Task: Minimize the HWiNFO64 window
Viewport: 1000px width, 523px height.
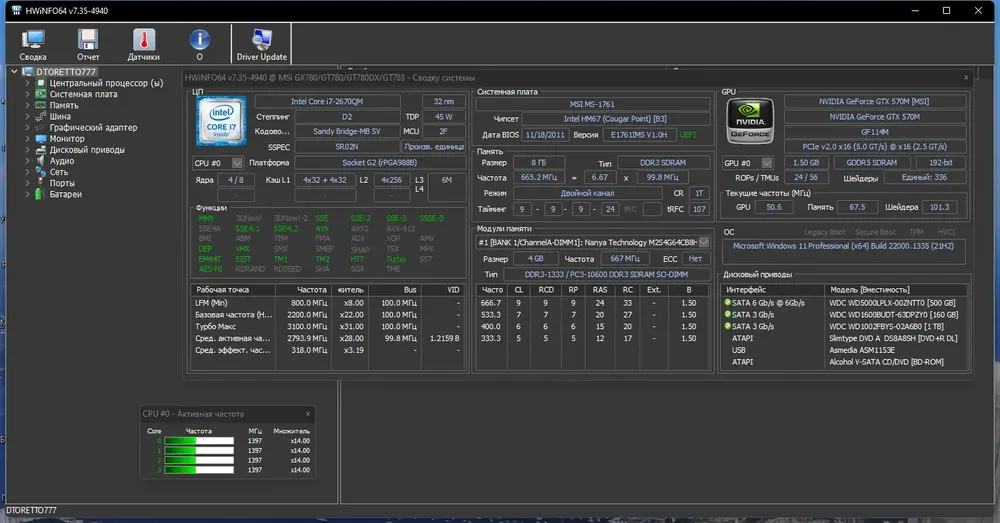Action: [x=915, y=10]
